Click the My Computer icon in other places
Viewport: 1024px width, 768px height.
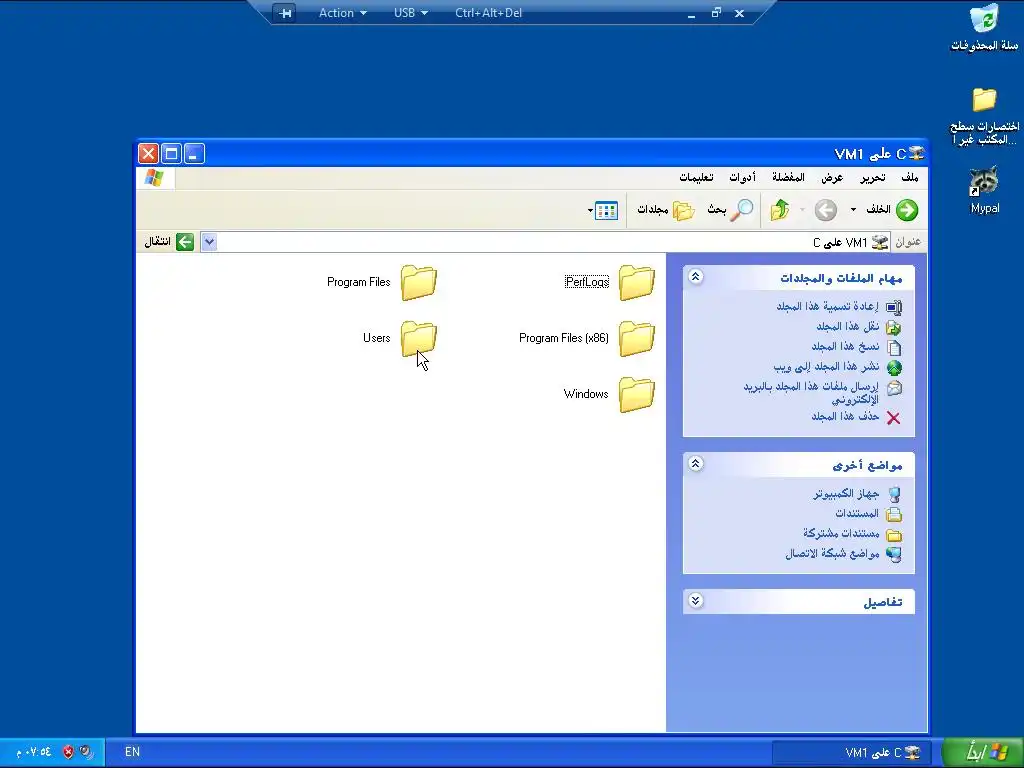pos(893,494)
